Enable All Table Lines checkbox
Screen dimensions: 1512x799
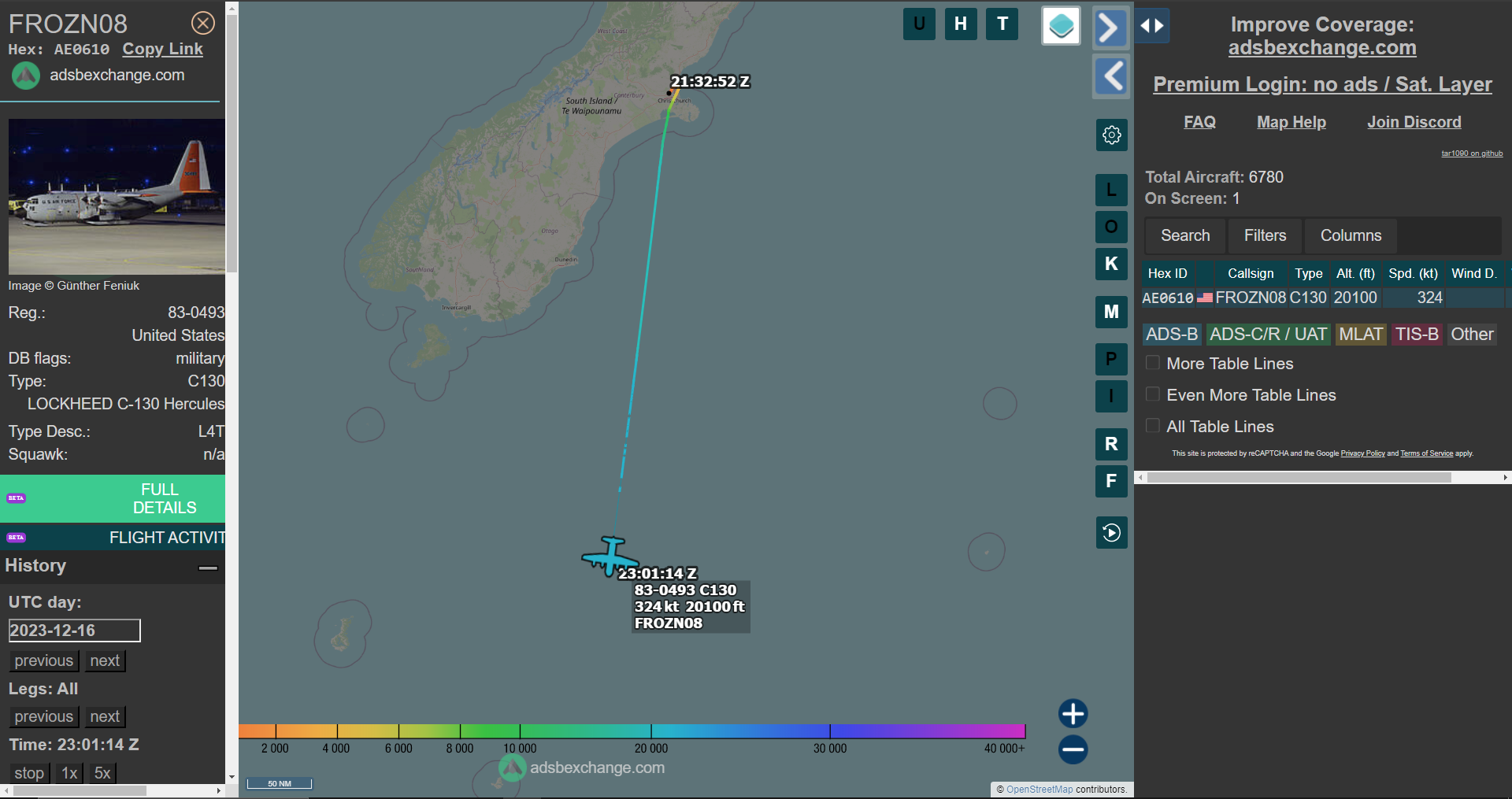tap(1152, 426)
